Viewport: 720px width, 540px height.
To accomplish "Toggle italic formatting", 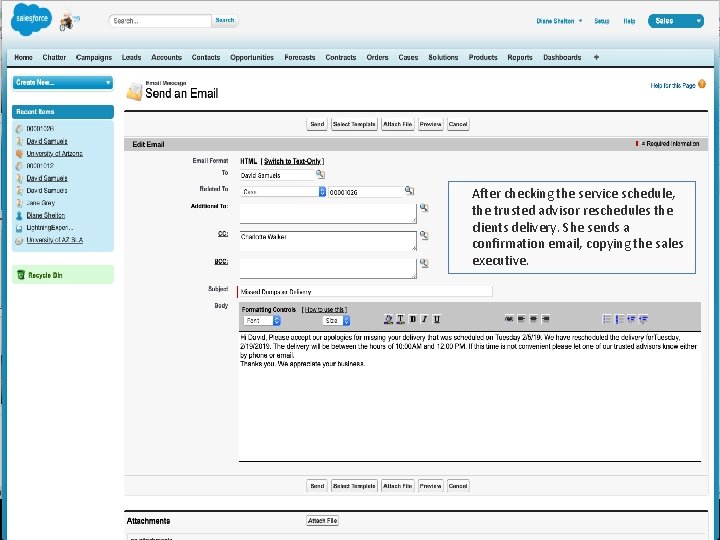I will (425, 319).
